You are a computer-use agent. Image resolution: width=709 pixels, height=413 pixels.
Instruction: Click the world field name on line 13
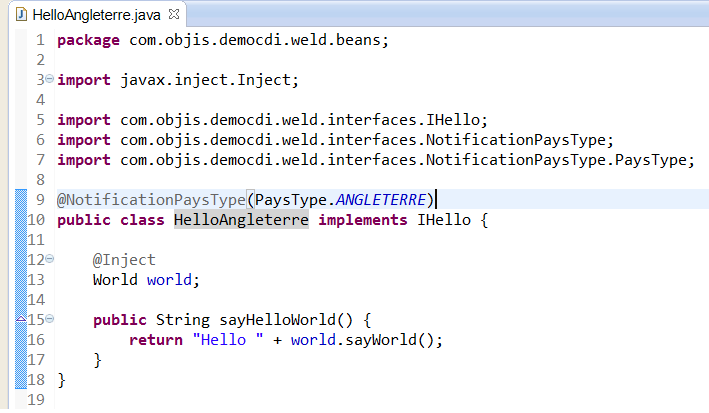[170, 280]
